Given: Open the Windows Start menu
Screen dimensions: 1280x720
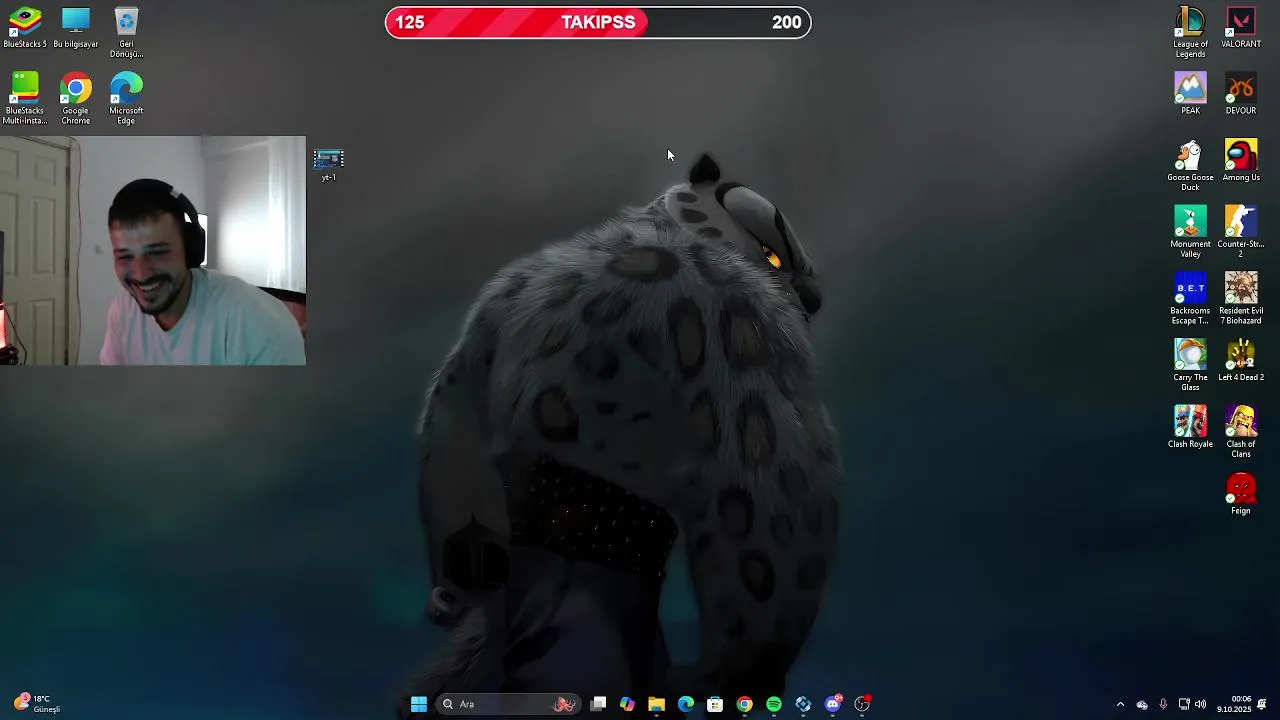Looking at the screenshot, I should point(419,704).
